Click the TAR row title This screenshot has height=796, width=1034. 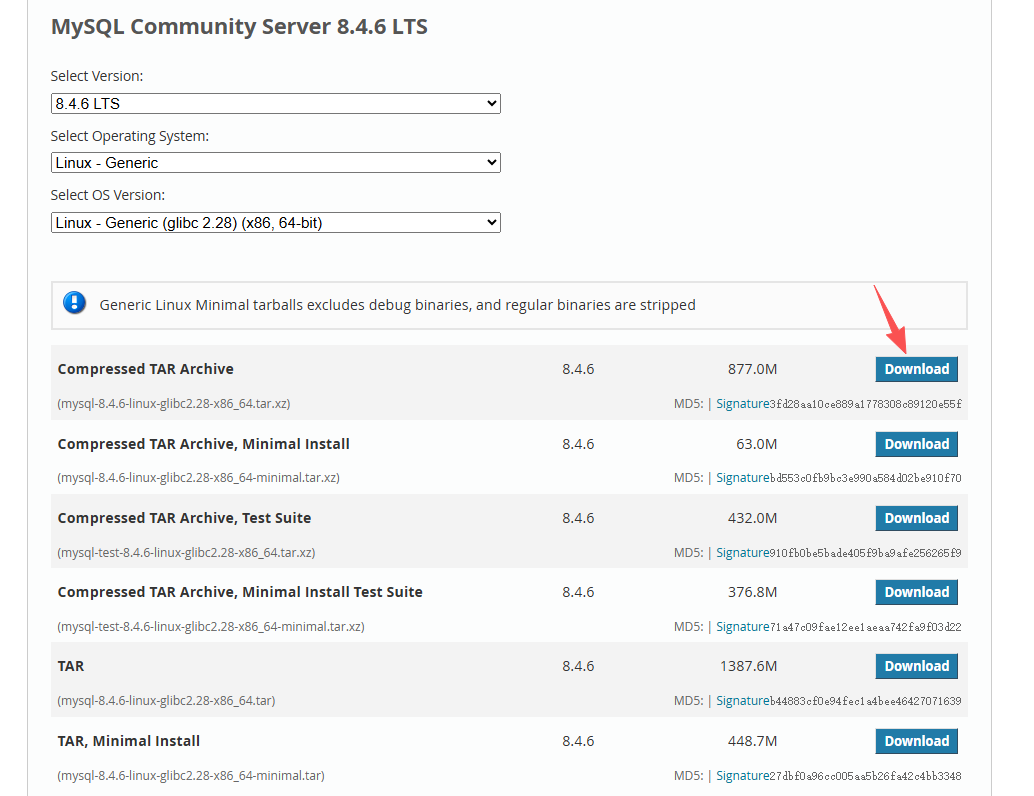pos(71,666)
